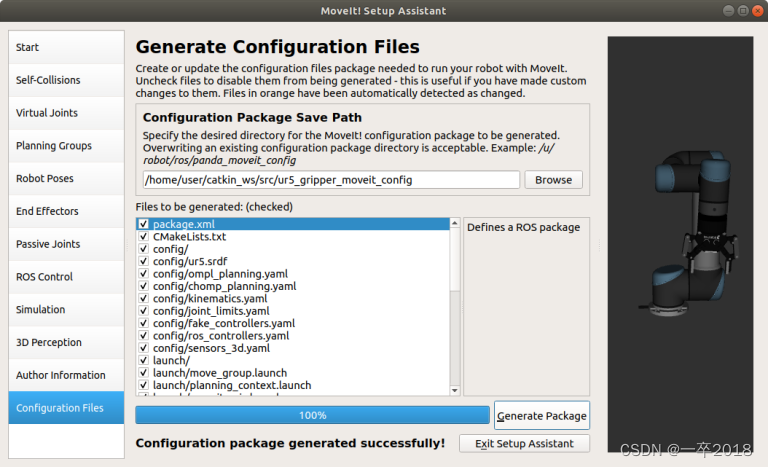Screen dimensions: 768x467
Task: Toggle config/joint_limits.yaml checkbox
Action: coord(144,311)
